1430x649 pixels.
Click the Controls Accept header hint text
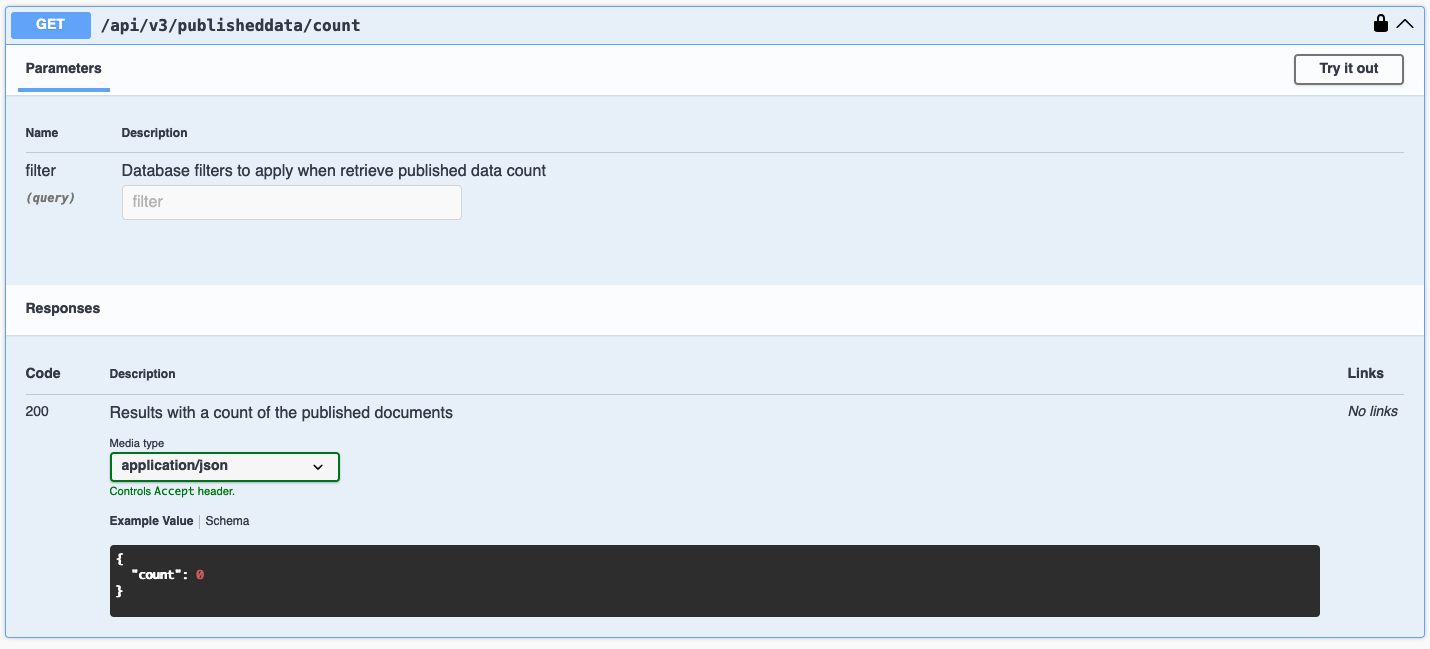click(x=172, y=492)
